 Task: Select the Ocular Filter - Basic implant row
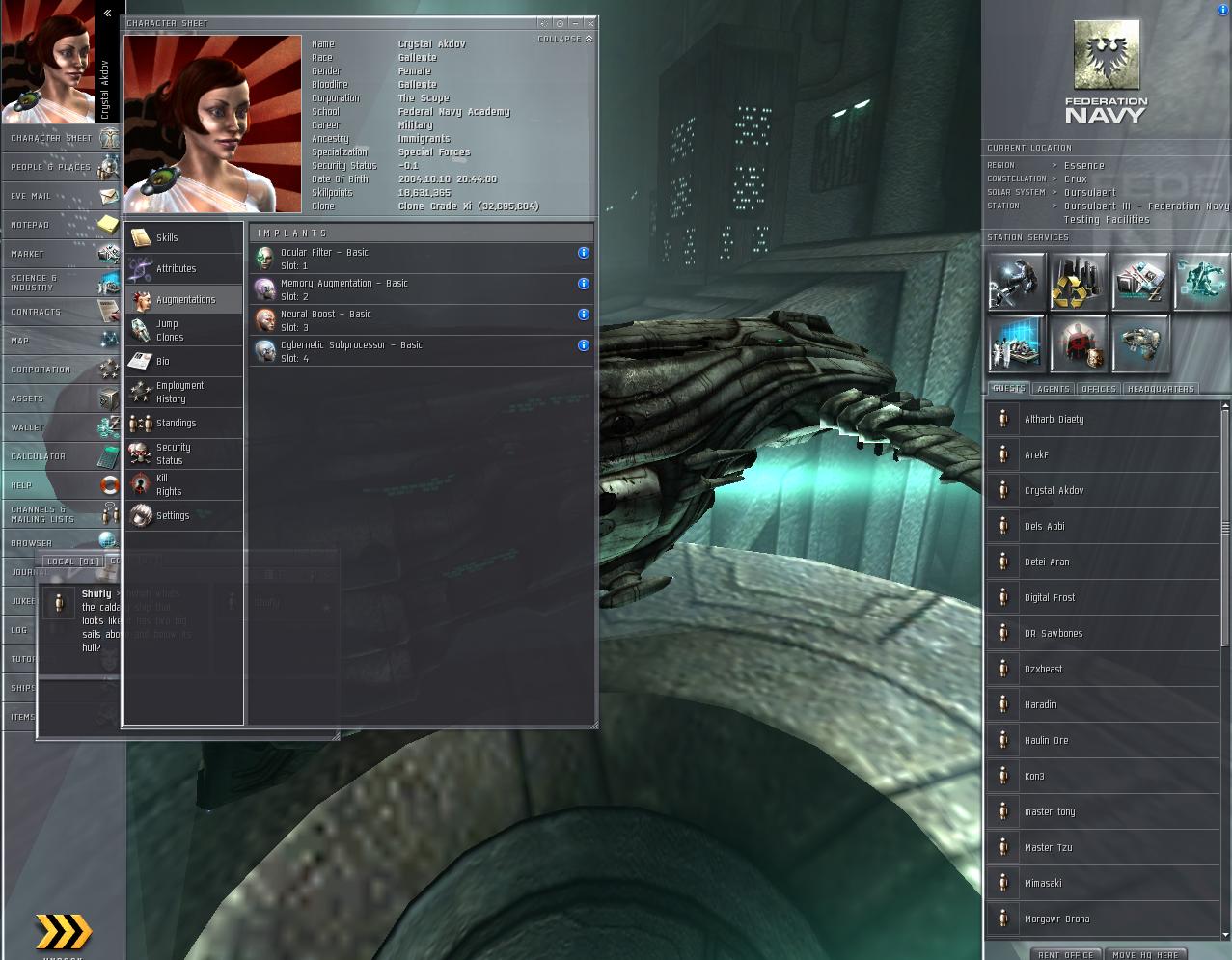pos(422,259)
